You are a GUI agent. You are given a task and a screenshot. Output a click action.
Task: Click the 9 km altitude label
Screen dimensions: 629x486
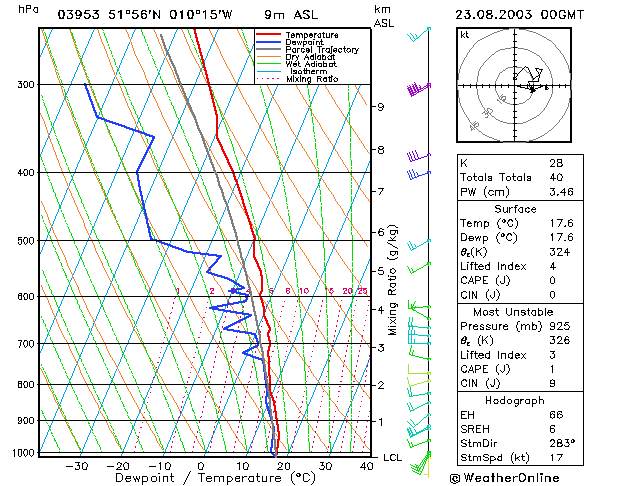point(380,107)
